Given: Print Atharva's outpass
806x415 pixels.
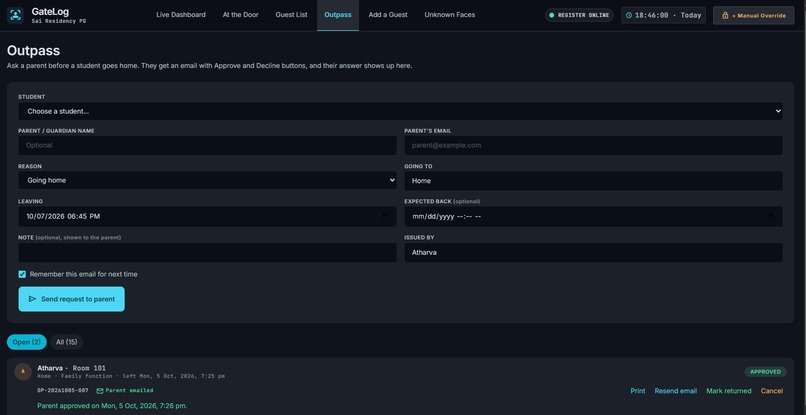Looking at the screenshot, I should point(638,391).
